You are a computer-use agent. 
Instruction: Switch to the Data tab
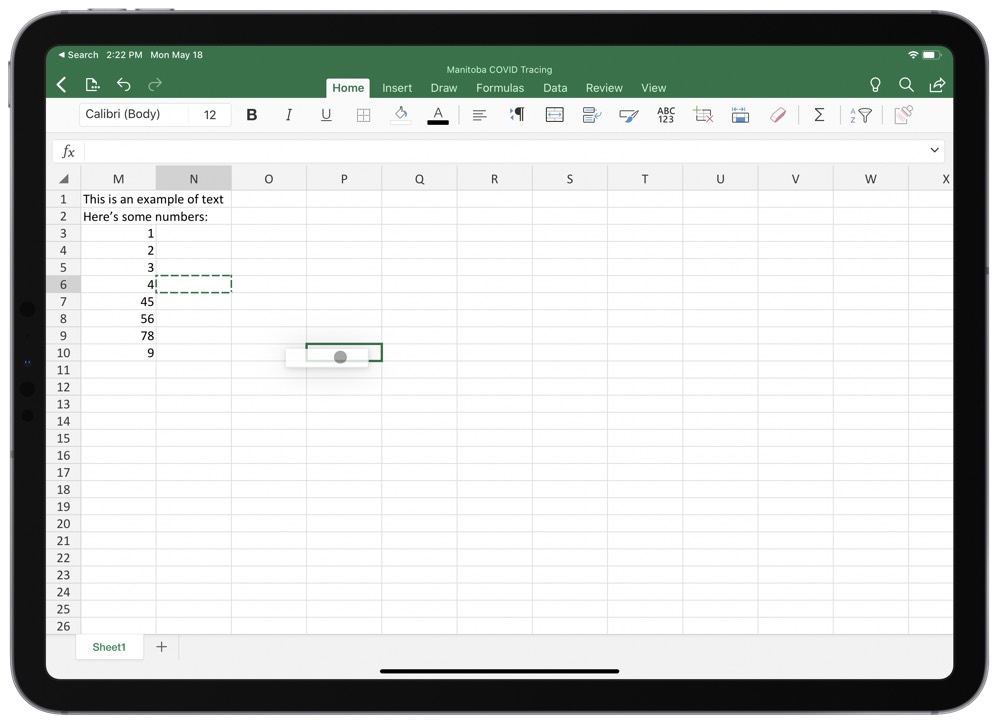click(555, 88)
